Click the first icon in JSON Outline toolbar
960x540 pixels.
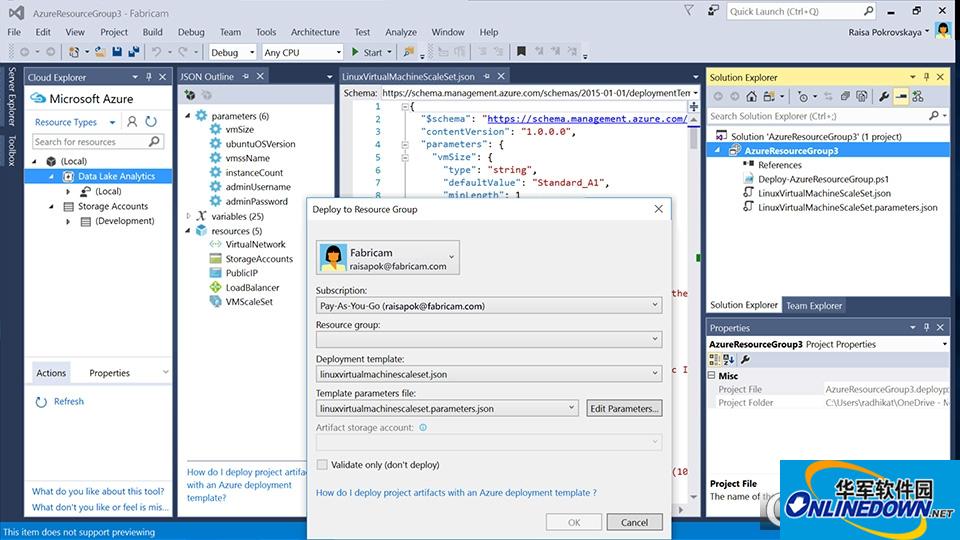(190, 95)
